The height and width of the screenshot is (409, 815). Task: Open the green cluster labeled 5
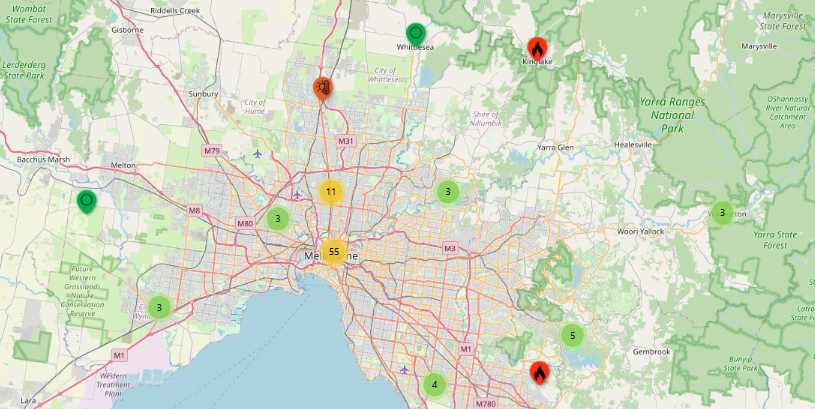(x=572, y=335)
